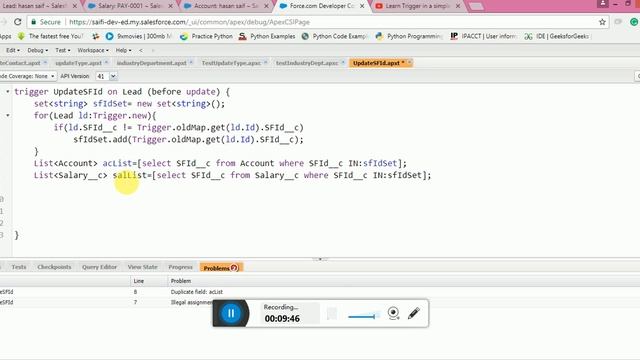The width and height of the screenshot is (640, 360).
Task: Bookmark this page using the star icon
Action: [x=602, y=22]
